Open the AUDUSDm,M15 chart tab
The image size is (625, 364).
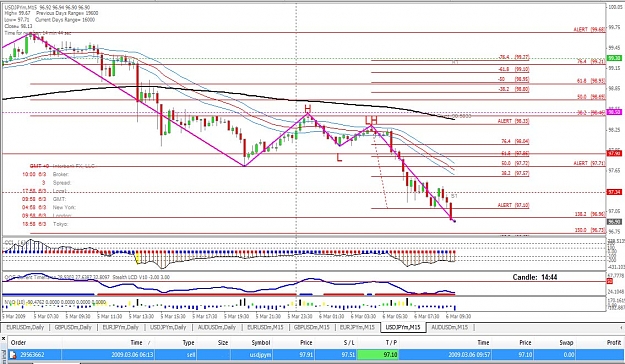pyautogui.click(x=450, y=327)
